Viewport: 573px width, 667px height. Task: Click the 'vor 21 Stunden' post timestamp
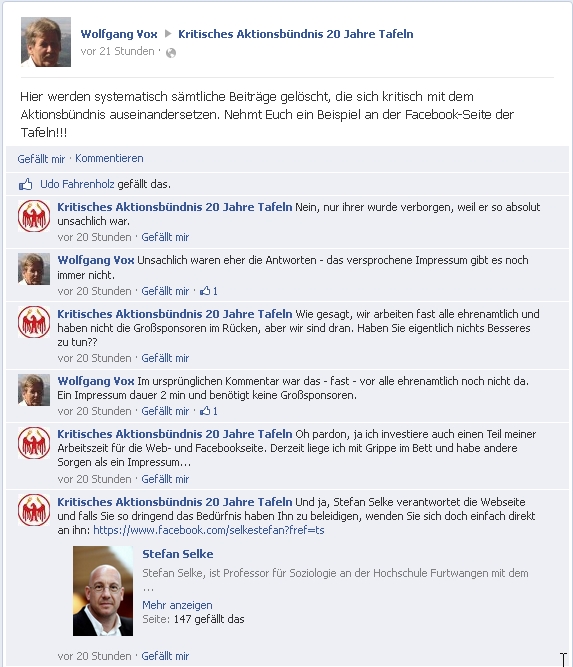click(117, 51)
